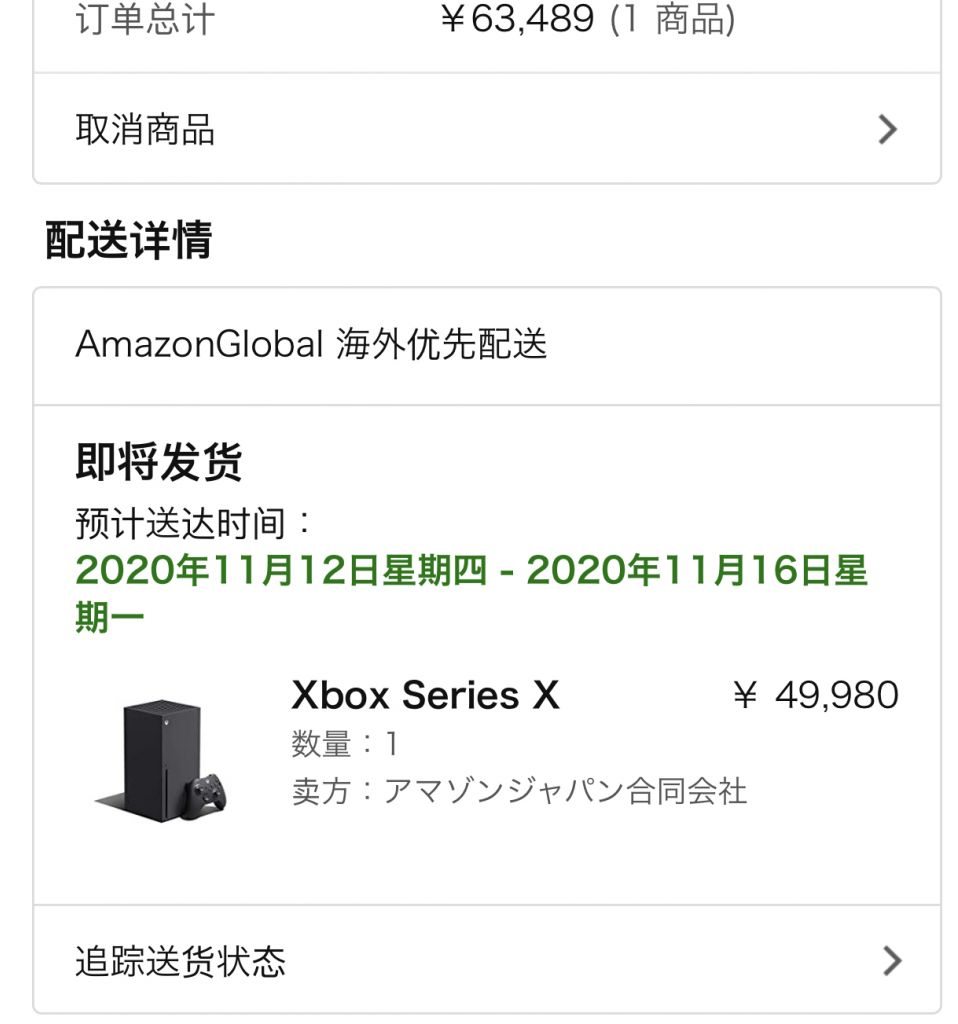Open the Xbox Series X product thumbnail
958x1024 pixels.
click(x=162, y=760)
